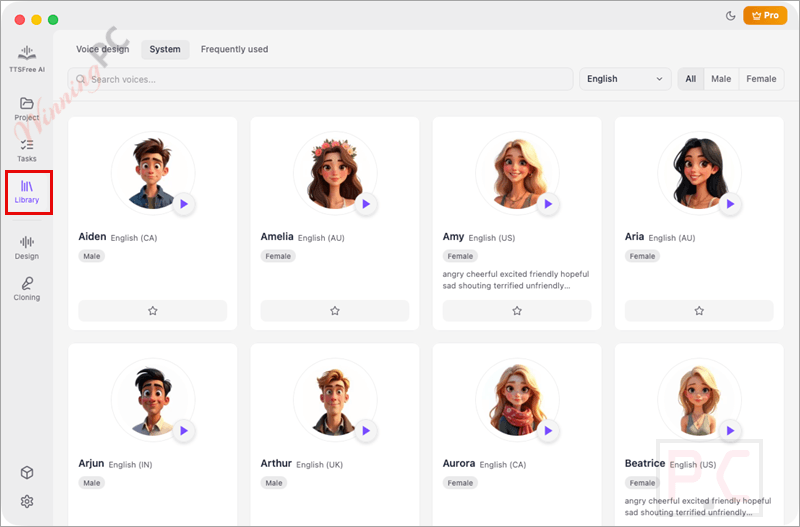Screen dimensions: 800x527
Task: Click Amelia's avatar thumbnail
Action: [335, 173]
